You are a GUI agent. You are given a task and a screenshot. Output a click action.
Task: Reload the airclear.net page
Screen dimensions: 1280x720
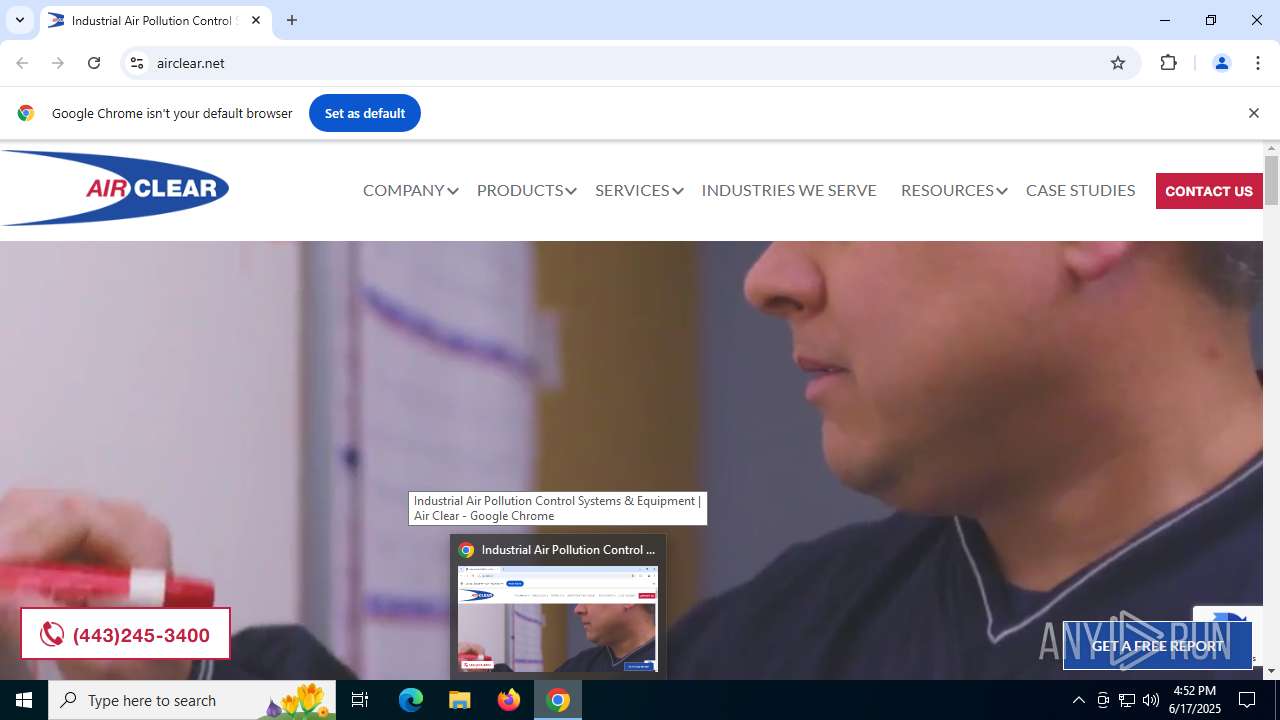point(94,63)
